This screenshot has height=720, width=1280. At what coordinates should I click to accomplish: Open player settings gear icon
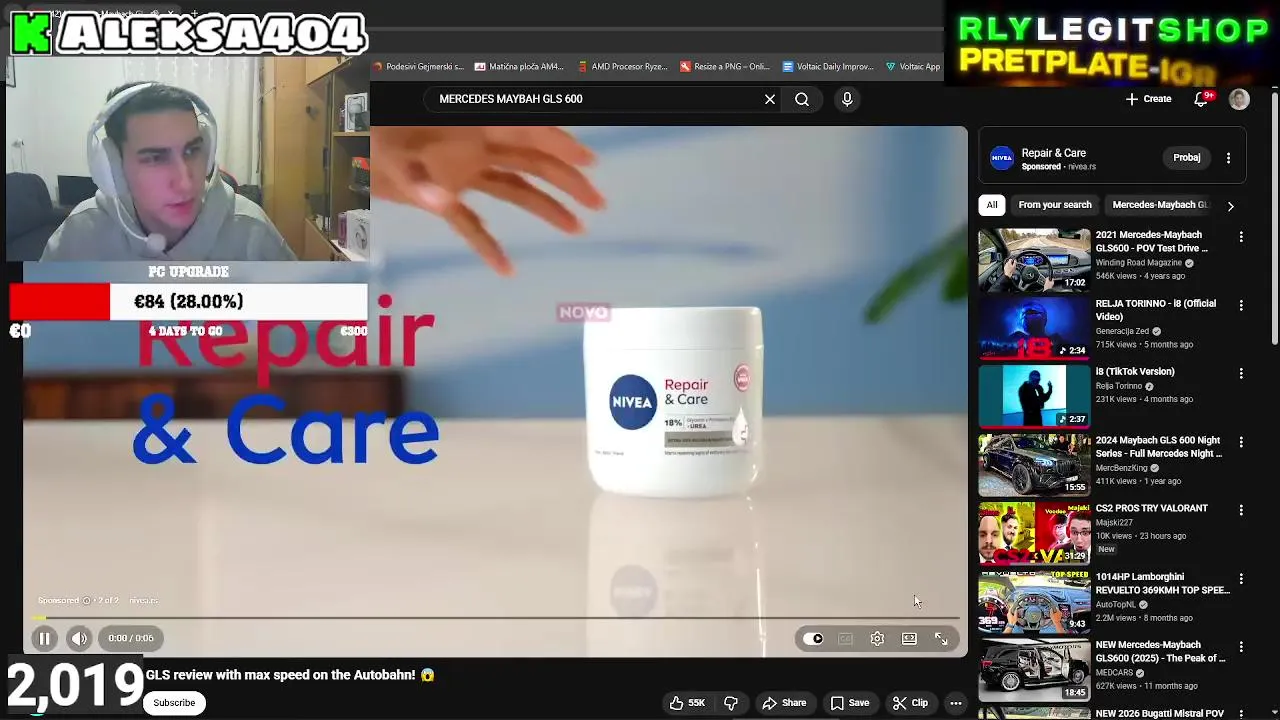click(x=877, y=639)
